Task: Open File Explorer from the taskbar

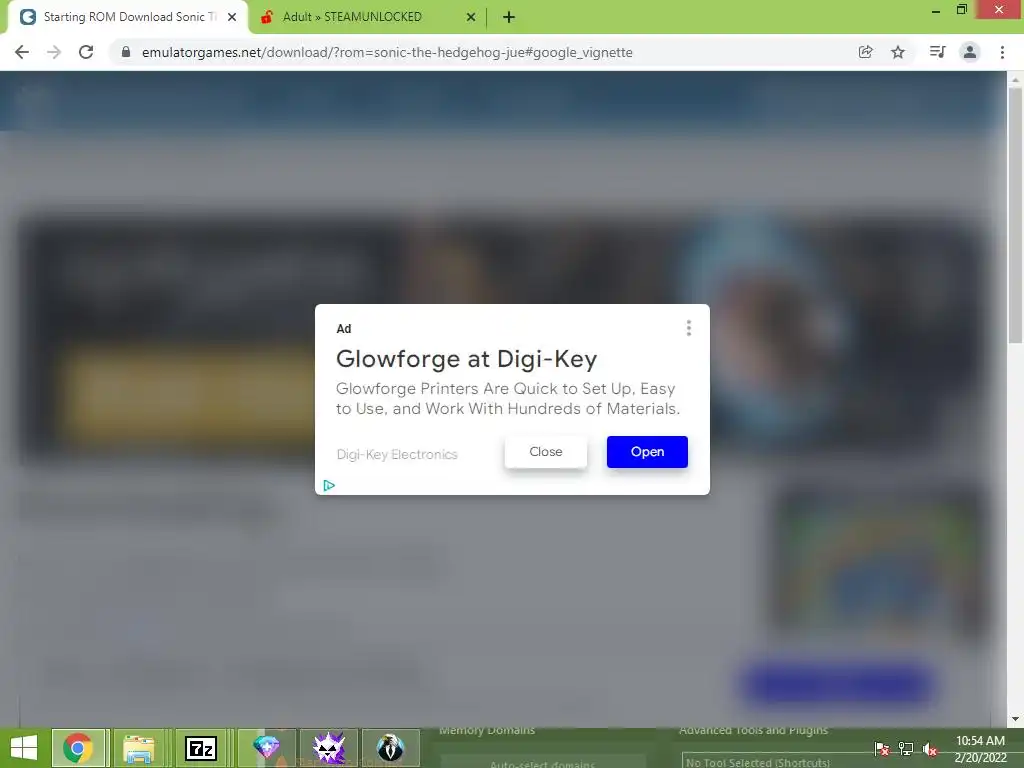Action: click(x=138, y=748)
